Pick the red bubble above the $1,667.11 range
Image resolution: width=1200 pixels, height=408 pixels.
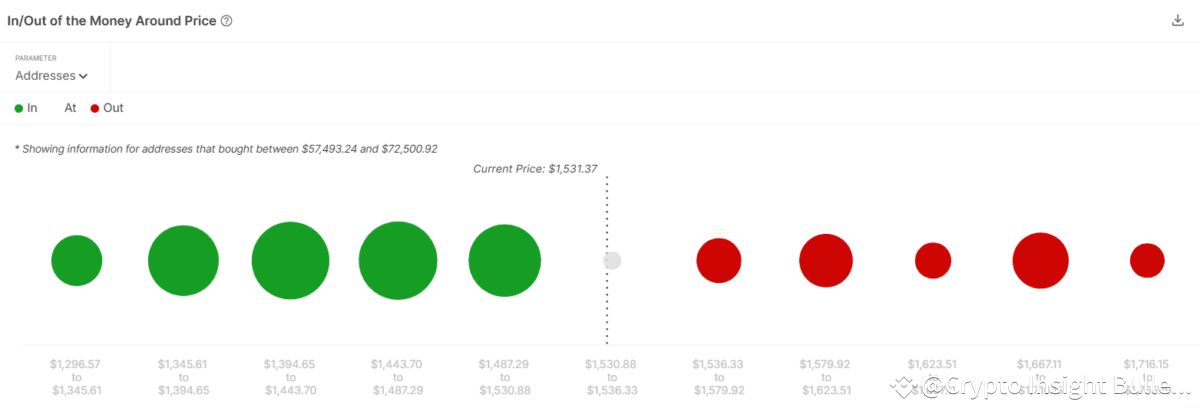pyautogui.click(x=1040, y=261)
